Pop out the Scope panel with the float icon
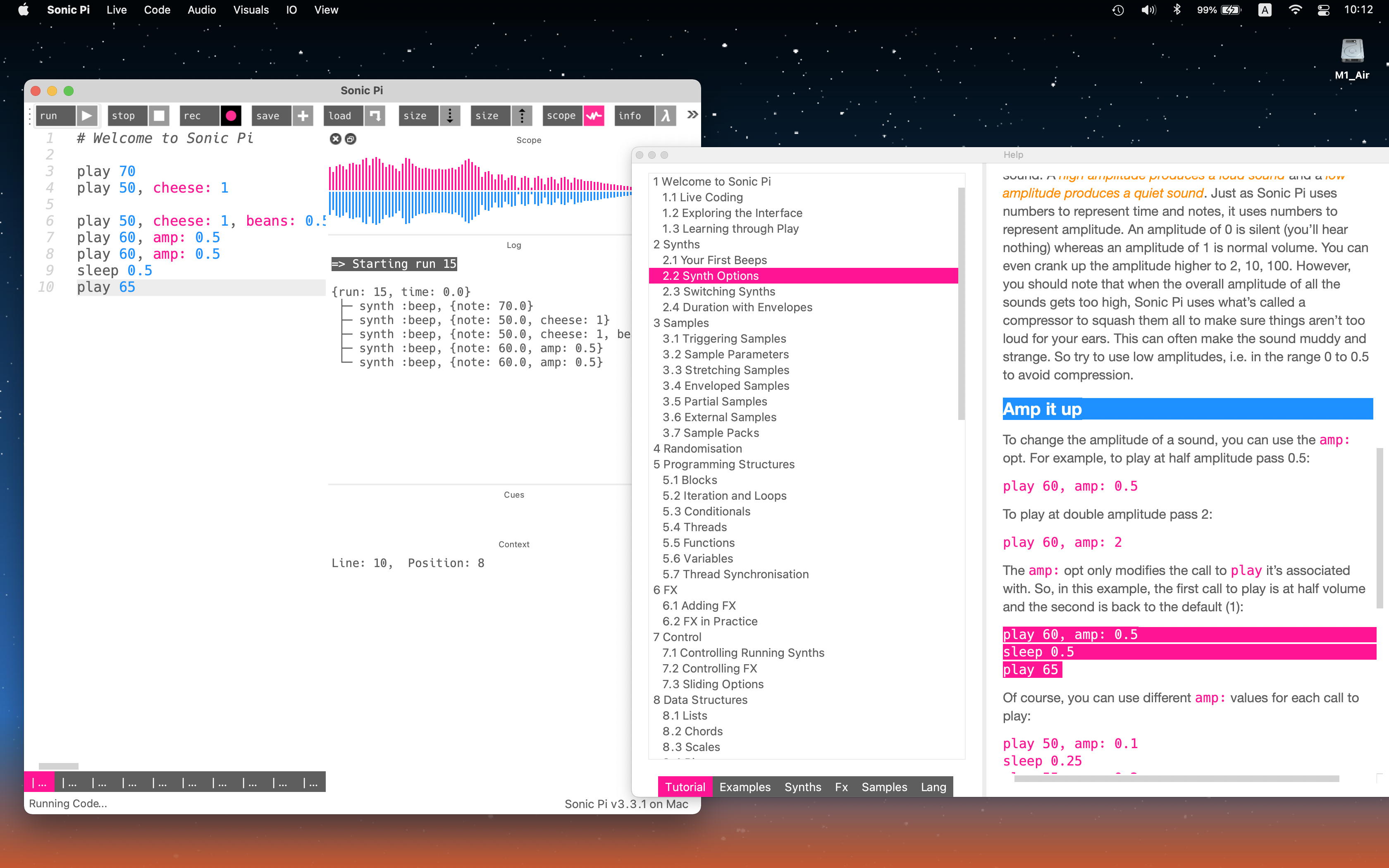 click(351, 139)
